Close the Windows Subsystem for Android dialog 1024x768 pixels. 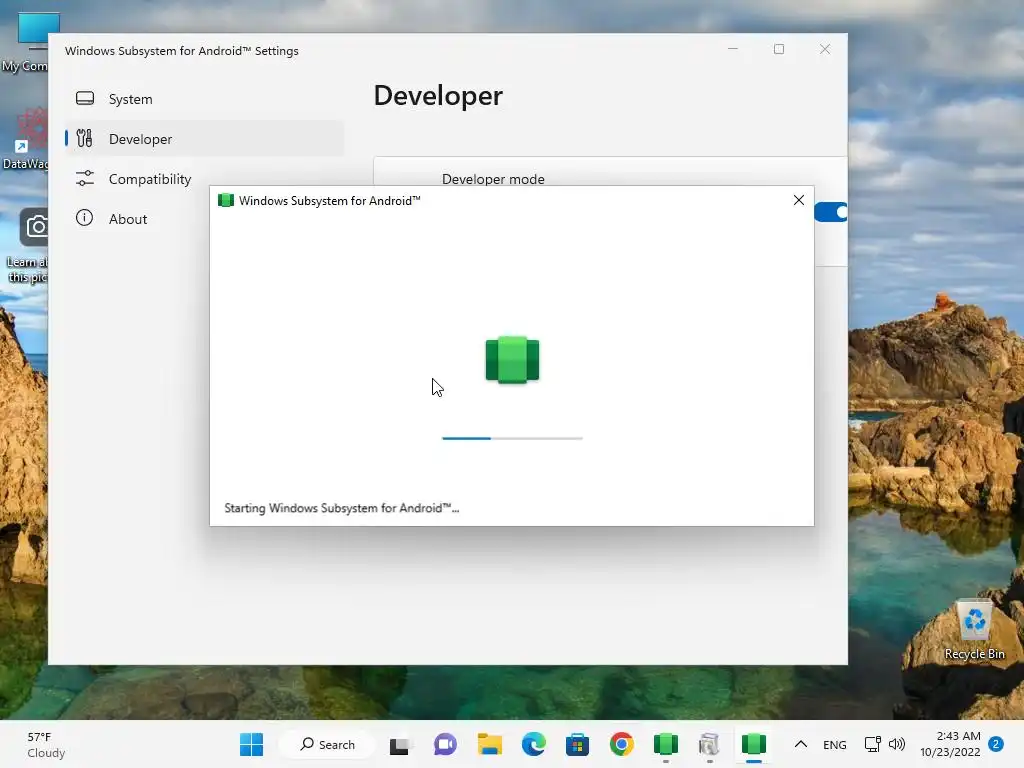pyautogui.click(x=799, y=200)
